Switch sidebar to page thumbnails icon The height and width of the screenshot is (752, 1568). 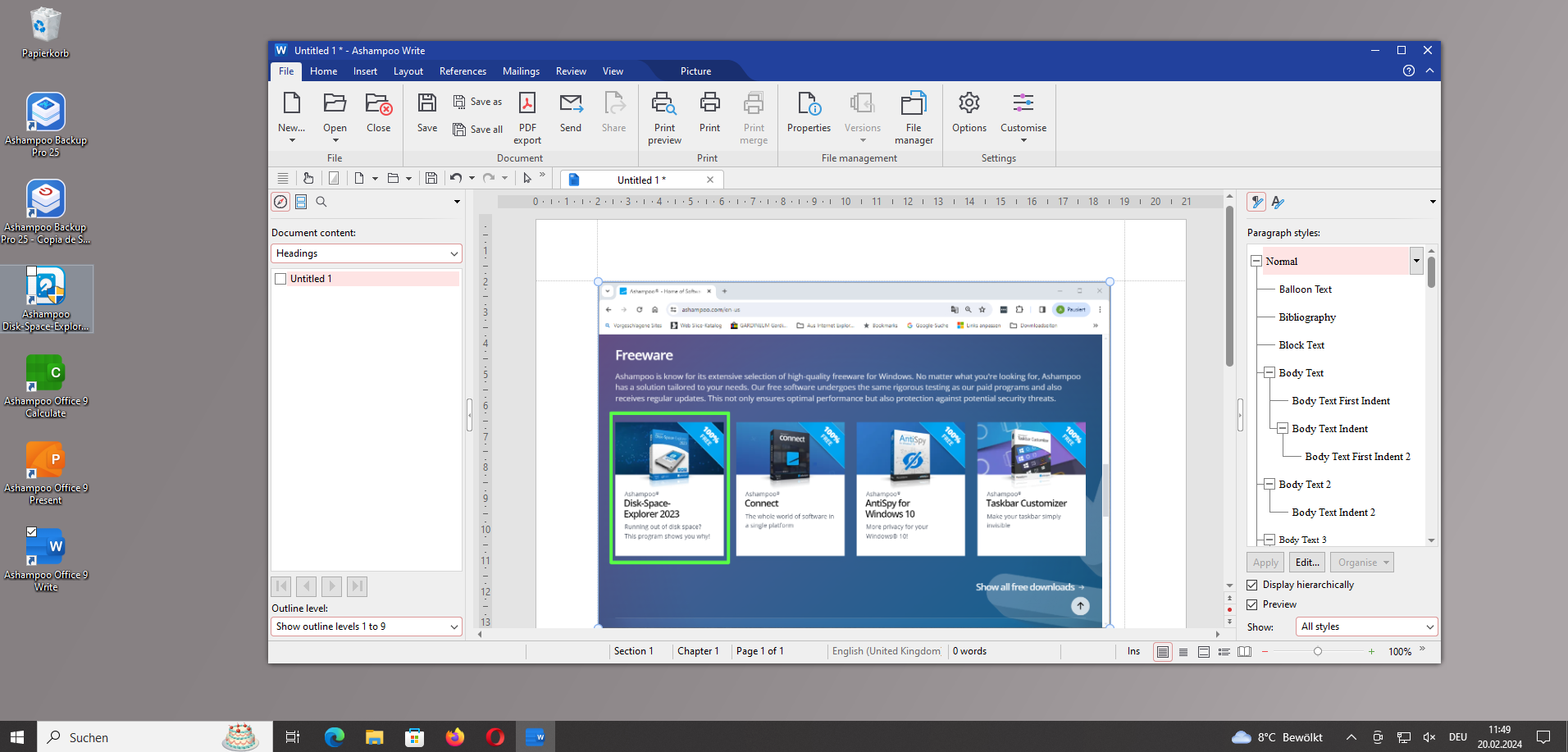(301, 202)
